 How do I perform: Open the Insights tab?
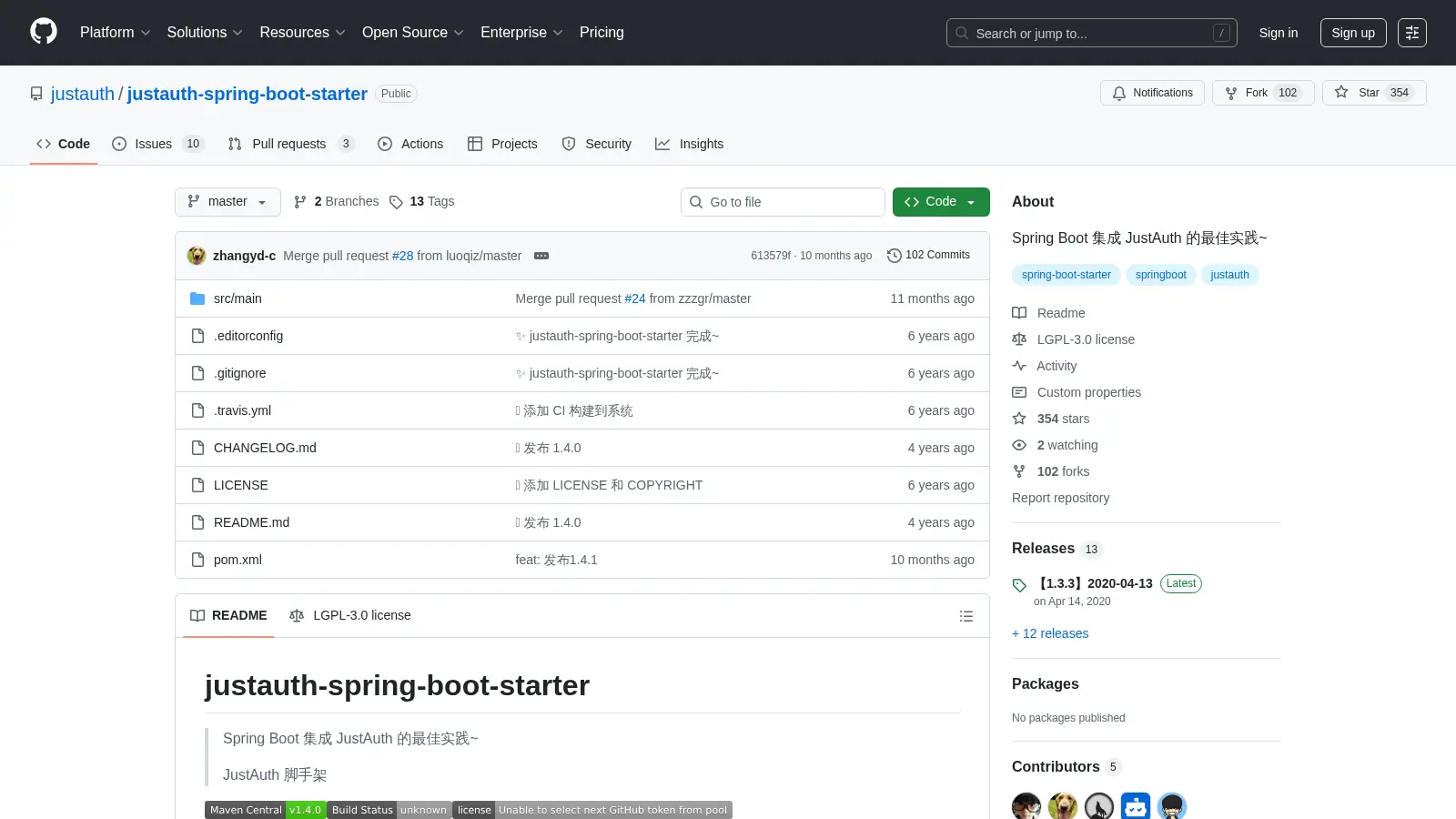point(689,144)
